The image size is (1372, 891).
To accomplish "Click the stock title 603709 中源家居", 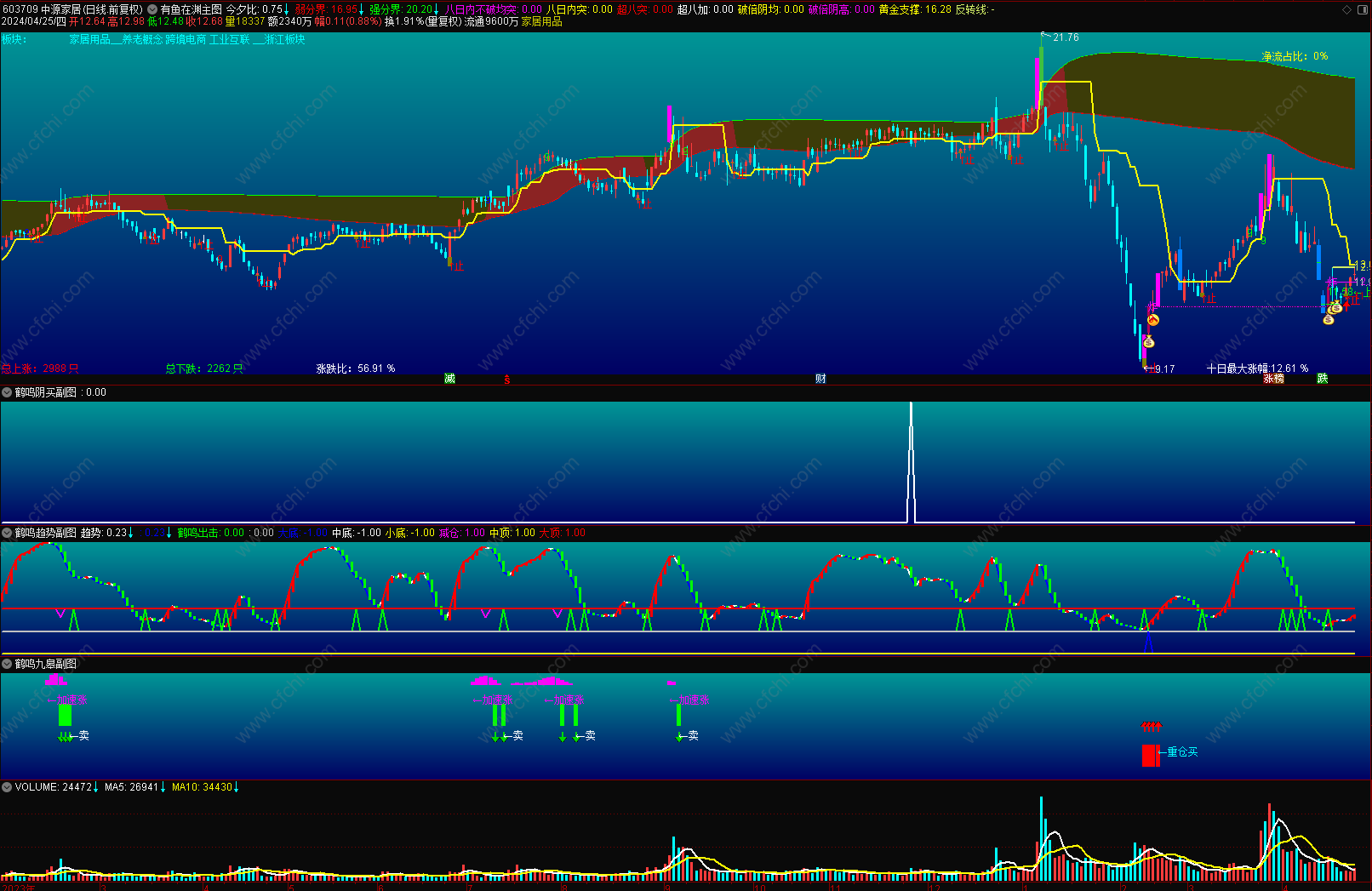I will click(42, 9).
